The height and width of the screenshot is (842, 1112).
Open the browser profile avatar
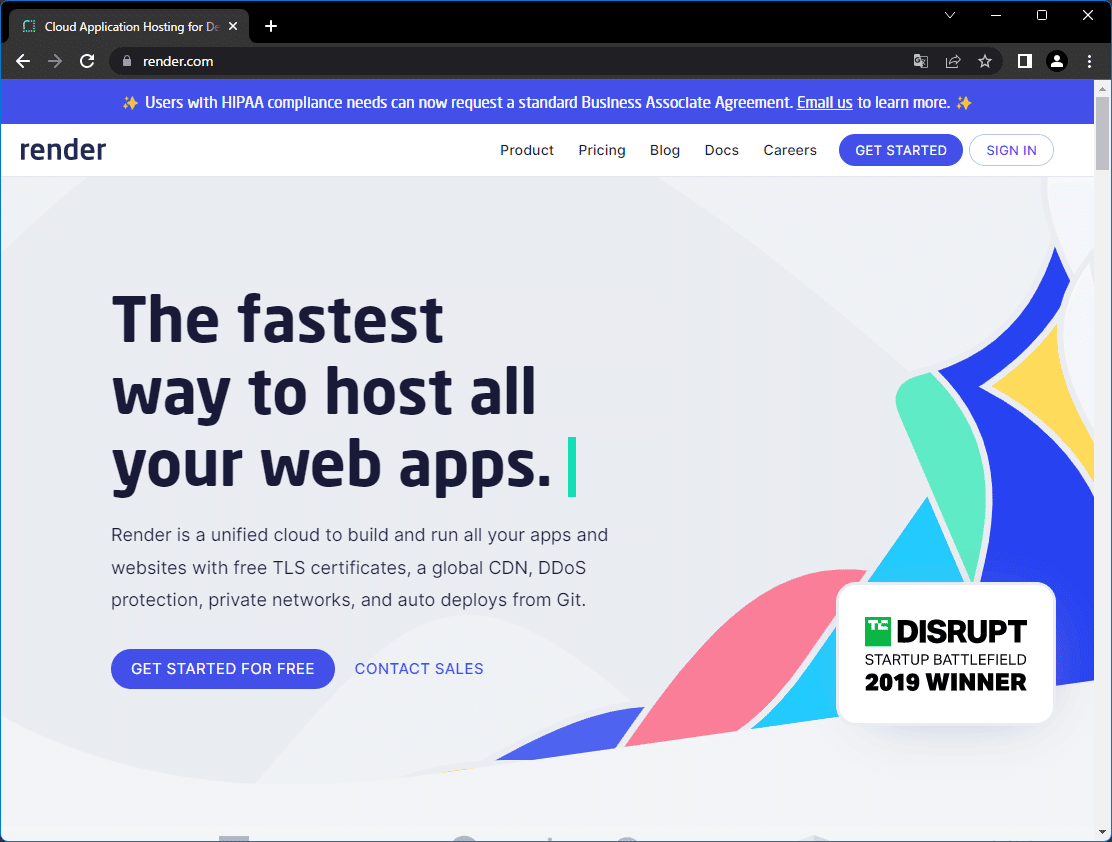[x=1057, y=62]
